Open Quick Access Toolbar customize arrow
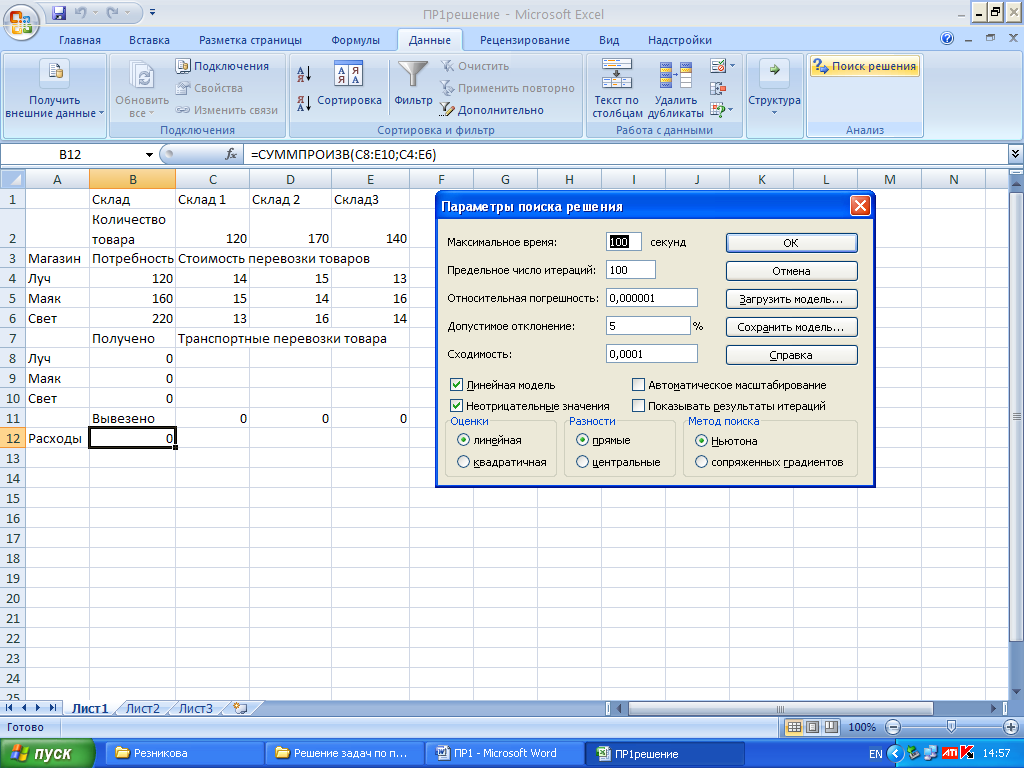 click(152, 12)
